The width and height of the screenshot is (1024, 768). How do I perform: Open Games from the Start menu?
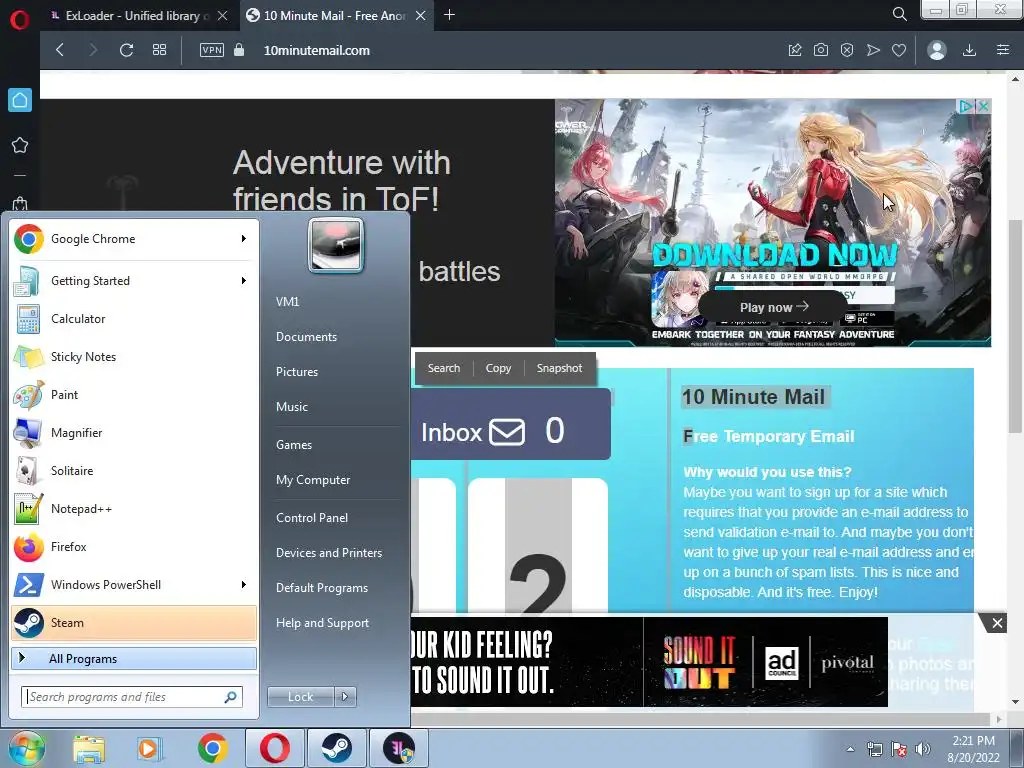294,445
